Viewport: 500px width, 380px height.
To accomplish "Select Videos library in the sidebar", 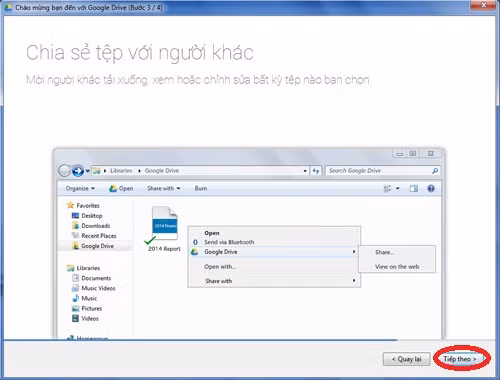I will 90,319.
